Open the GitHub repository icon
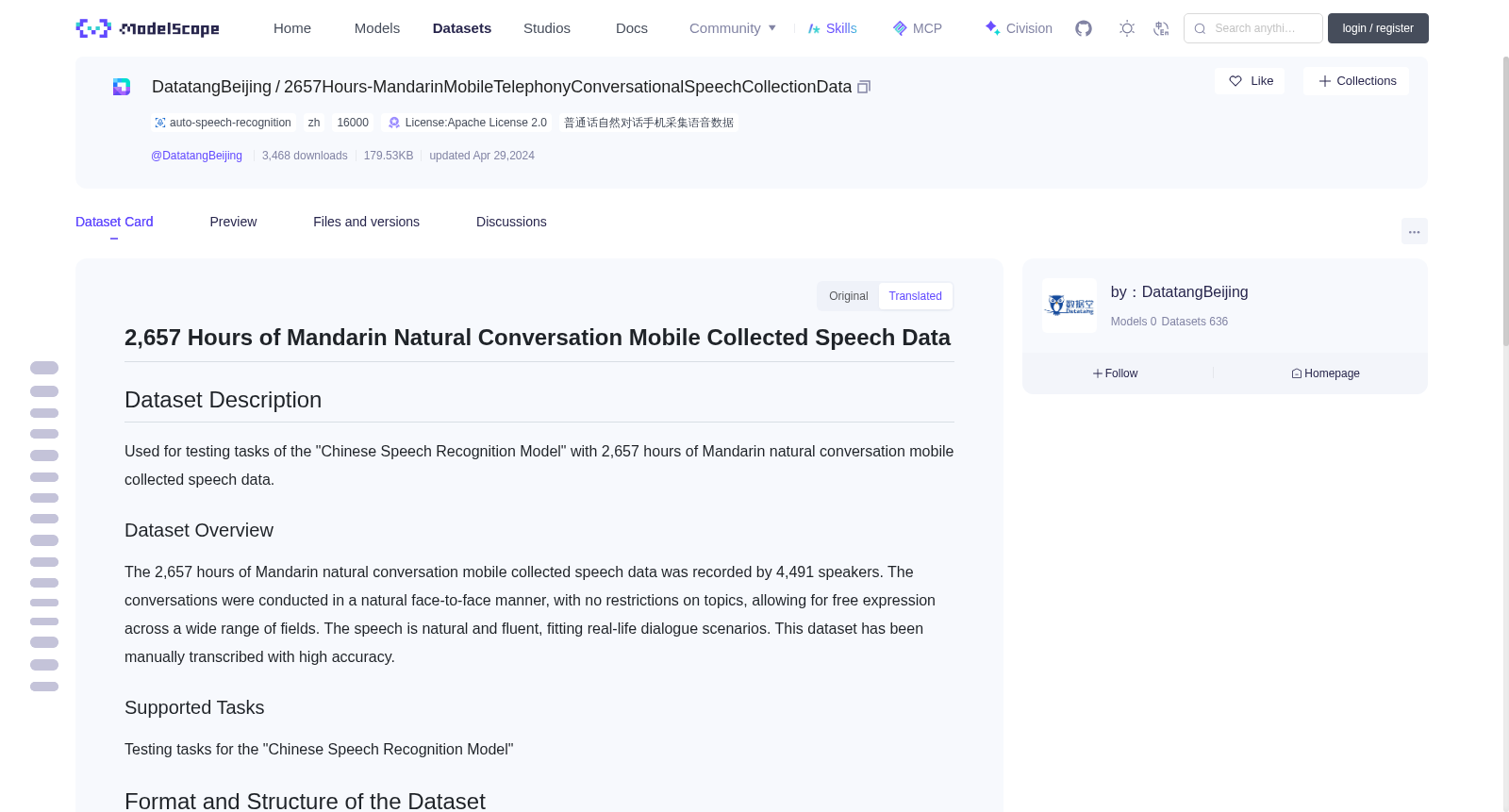This screenshot has height=812, width=1509. [x=1084, y=28]
